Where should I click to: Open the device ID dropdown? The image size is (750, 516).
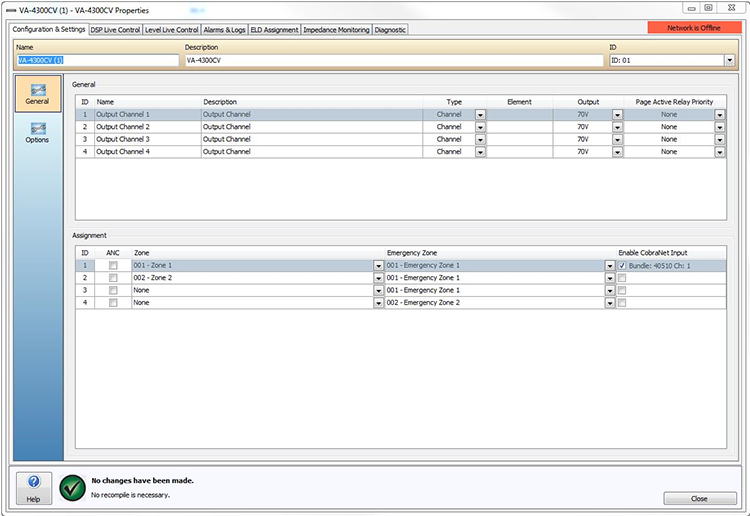tap(729, 60)
